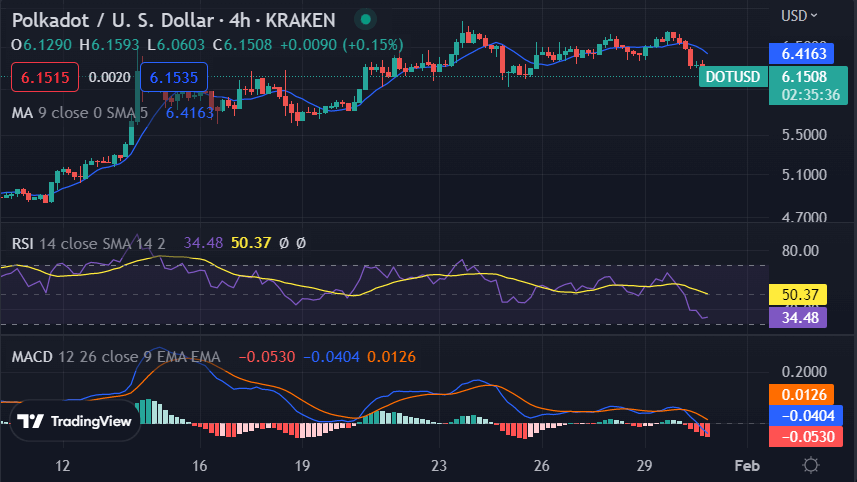Click the 5.5000 price axis level
Screen dimensions: 857x482
804,135
